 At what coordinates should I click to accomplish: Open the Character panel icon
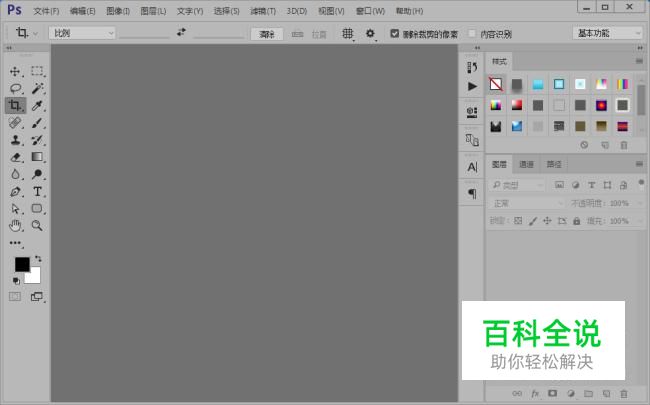(472, 167)
